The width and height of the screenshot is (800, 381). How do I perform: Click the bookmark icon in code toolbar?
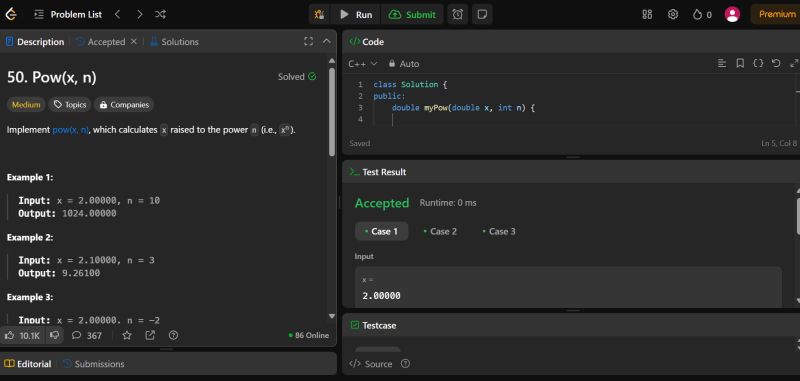tap(740, 63)
